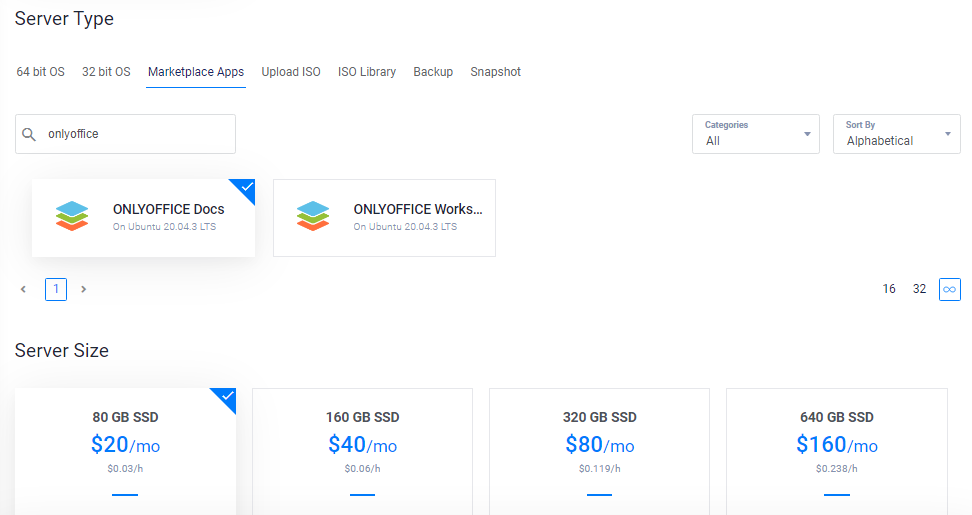Viewport: 972px width, 515px height.
Task: Switch to 32 bit OS tab
Action: point(106,72)
